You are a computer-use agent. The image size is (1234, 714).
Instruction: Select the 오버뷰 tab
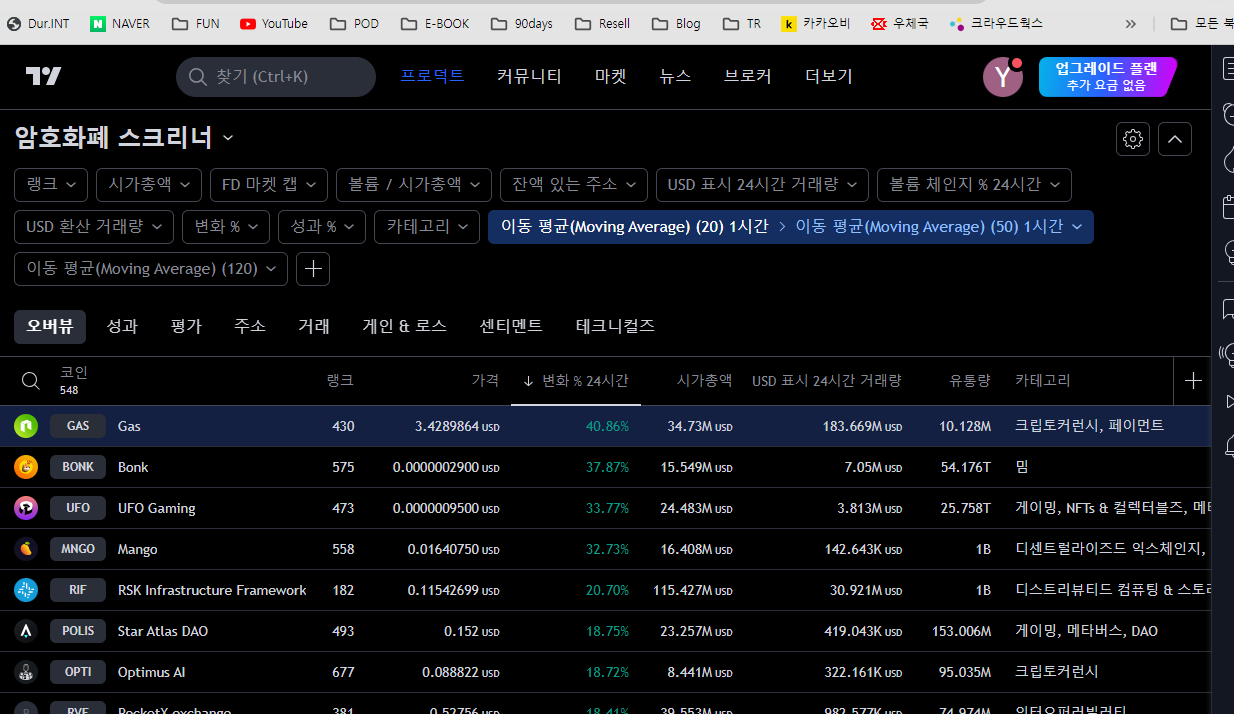pyautogui.click(x=50, y=326)
